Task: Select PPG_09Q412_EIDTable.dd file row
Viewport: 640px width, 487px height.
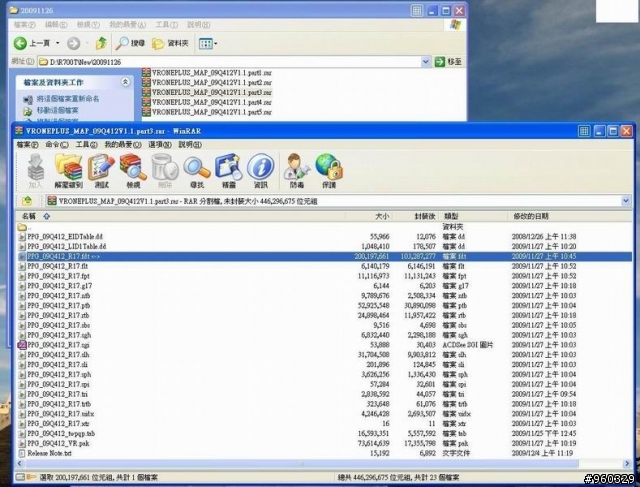Action: coord(325,236)
